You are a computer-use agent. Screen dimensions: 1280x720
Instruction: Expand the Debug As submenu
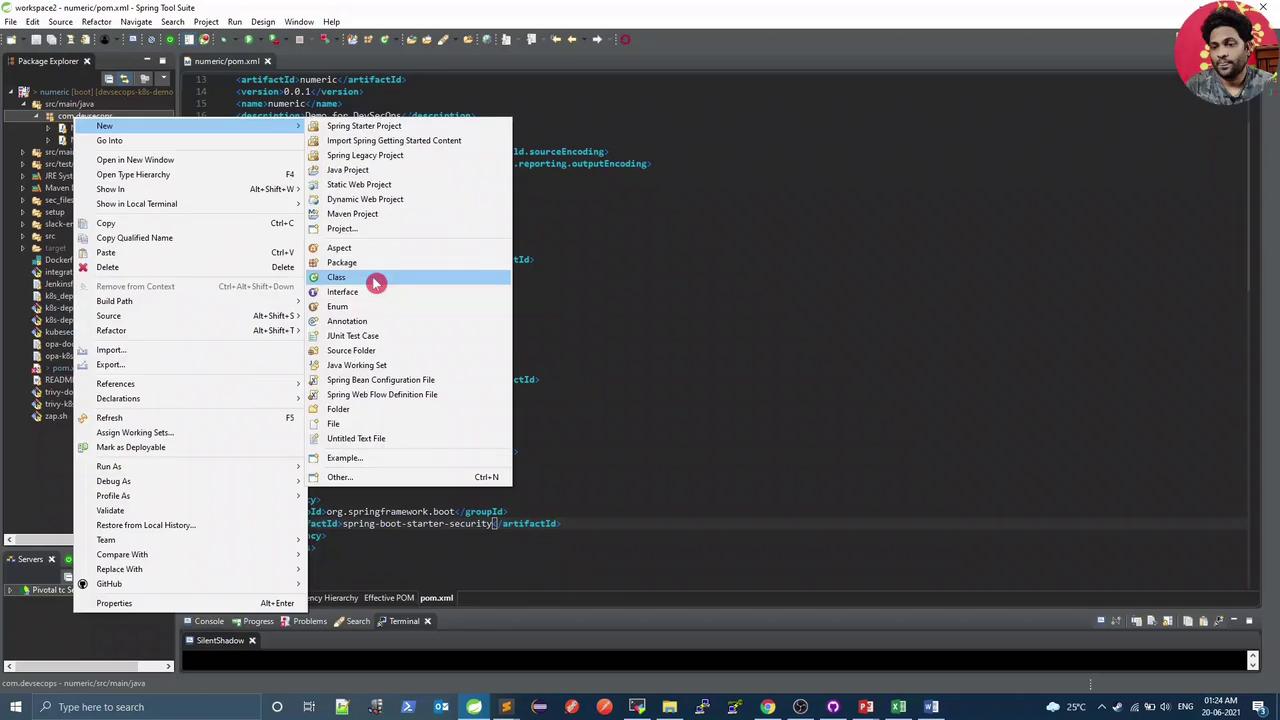[297, 481]
